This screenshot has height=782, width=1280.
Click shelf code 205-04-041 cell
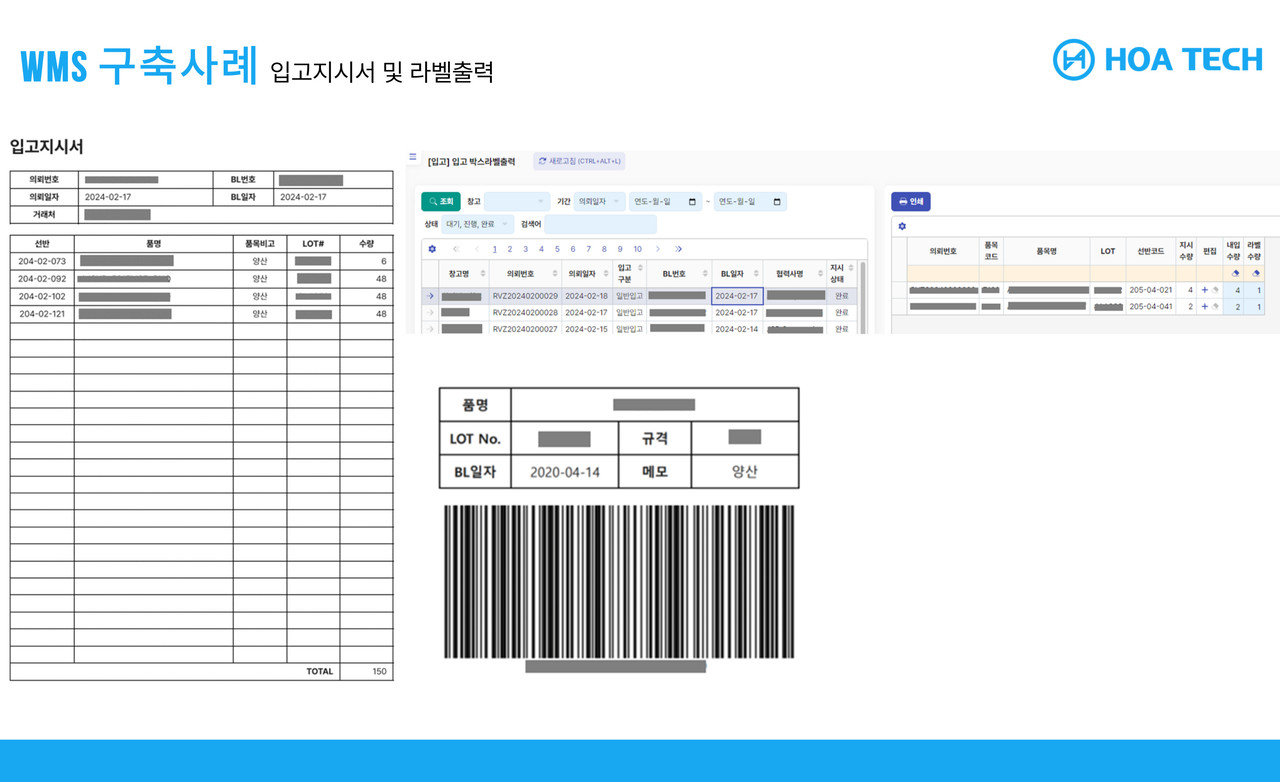pyautogui.click(x=1150, y=306)
